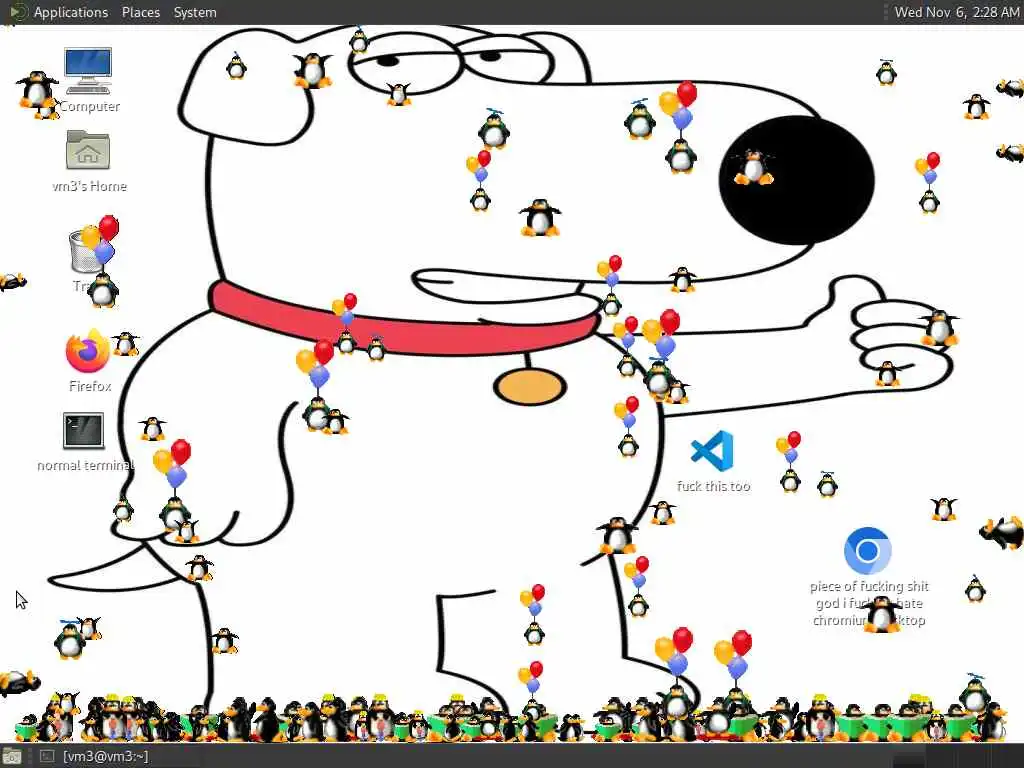
Task: Select the normal terminal launcher icon
Action: tap(84, 431)
